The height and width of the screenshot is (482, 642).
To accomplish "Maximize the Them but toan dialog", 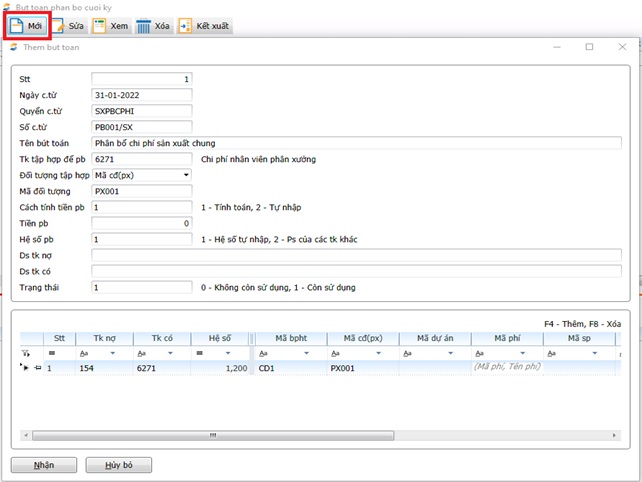I will 589,47.
